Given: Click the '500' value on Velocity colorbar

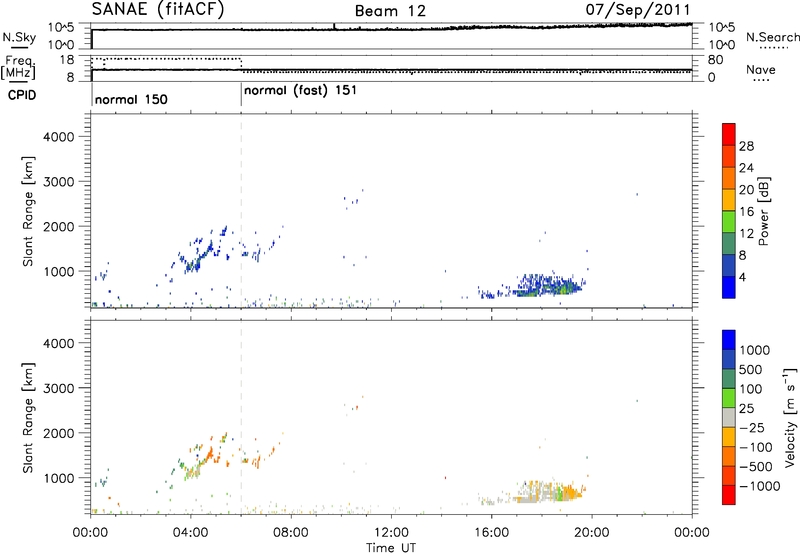Looking at the screenshot, I should coord(751,370).
